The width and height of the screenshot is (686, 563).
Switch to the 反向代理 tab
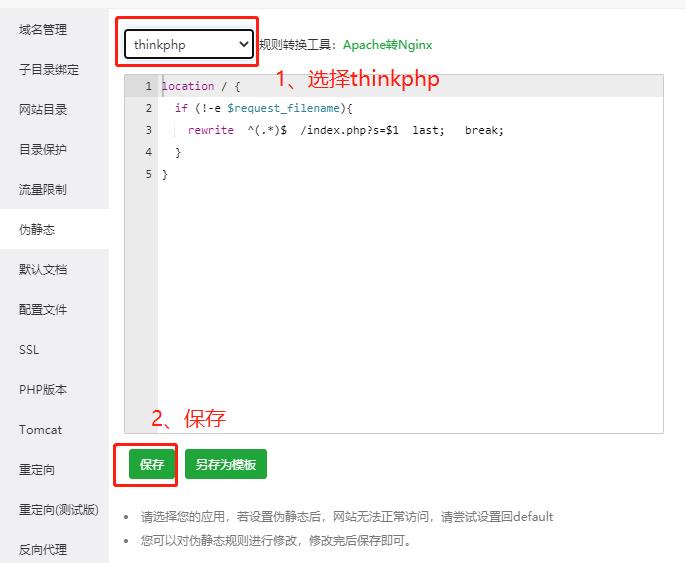pyautogui.click(x=43, y=549)
